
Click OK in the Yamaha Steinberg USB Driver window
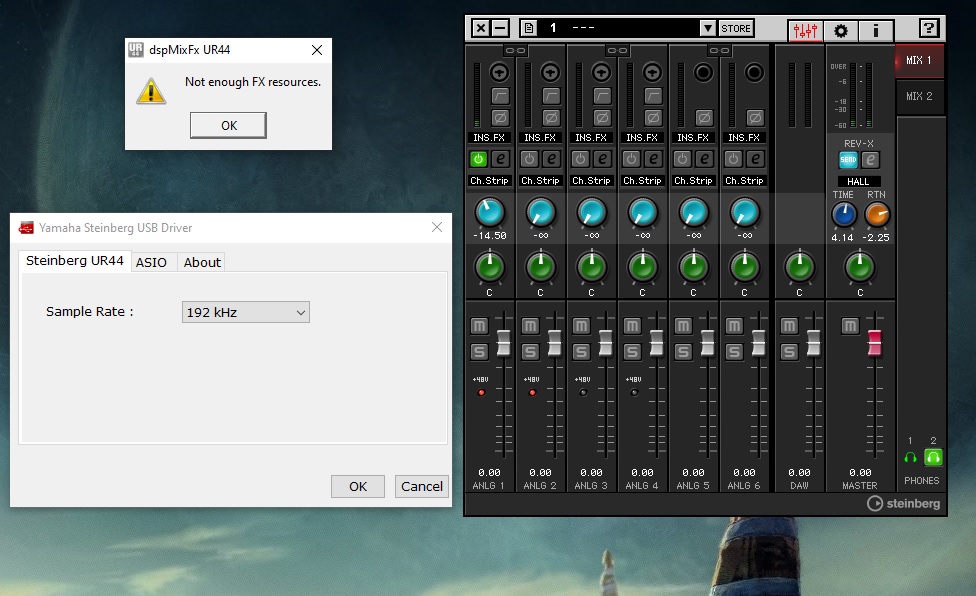(x=358, y=486)
